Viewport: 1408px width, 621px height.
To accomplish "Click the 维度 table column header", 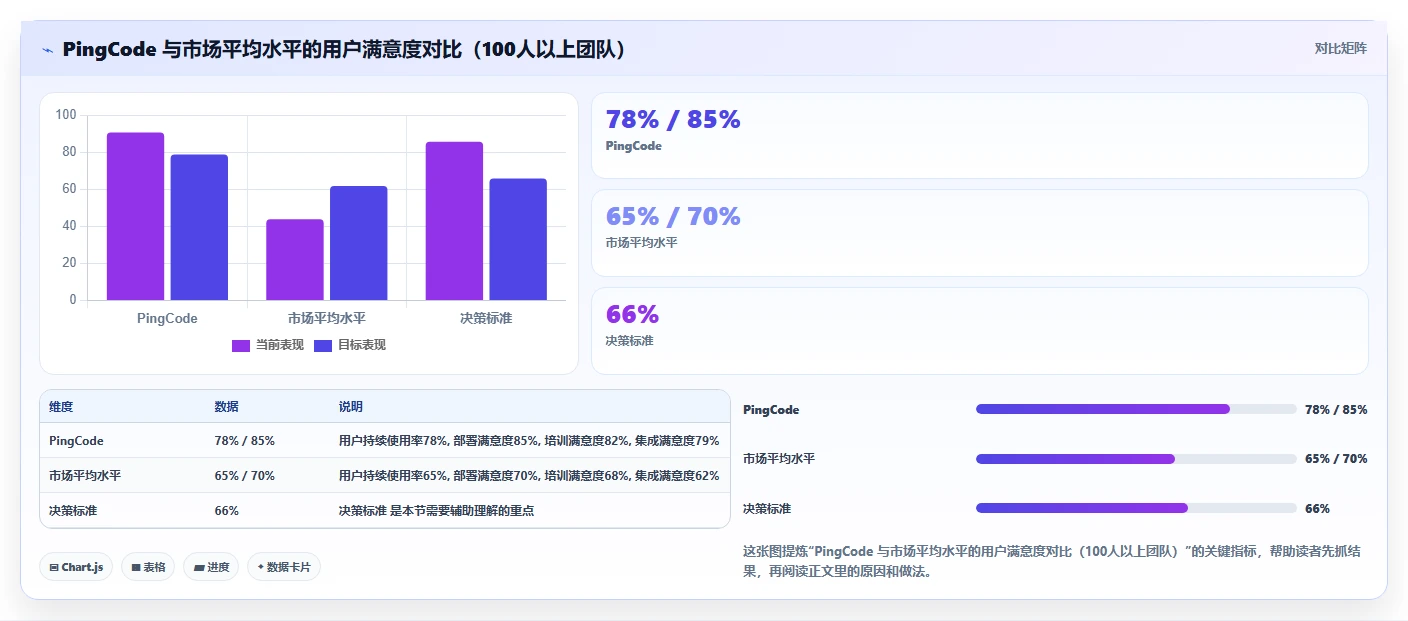I will coord(61,407).
